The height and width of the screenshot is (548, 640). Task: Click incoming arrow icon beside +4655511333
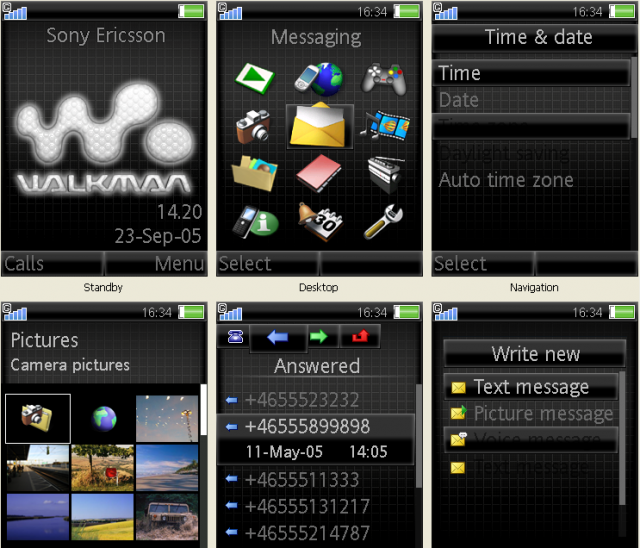tap(231, 479)
